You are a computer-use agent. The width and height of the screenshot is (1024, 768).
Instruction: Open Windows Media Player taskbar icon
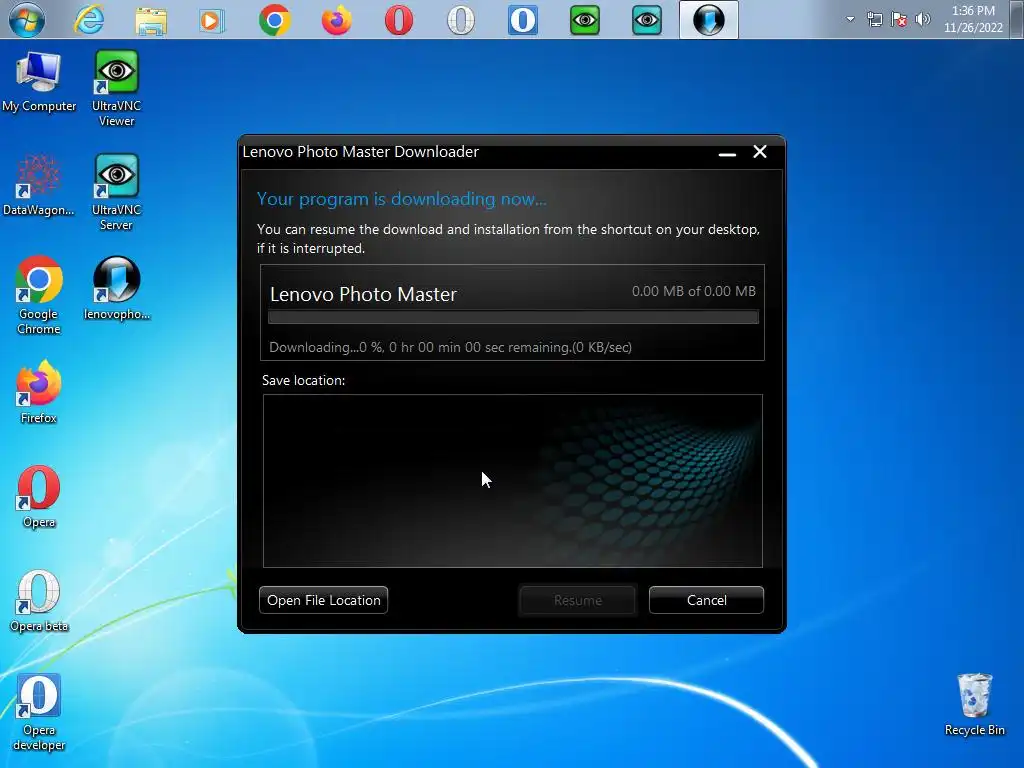pyautogui.click(x=212, y=20)
